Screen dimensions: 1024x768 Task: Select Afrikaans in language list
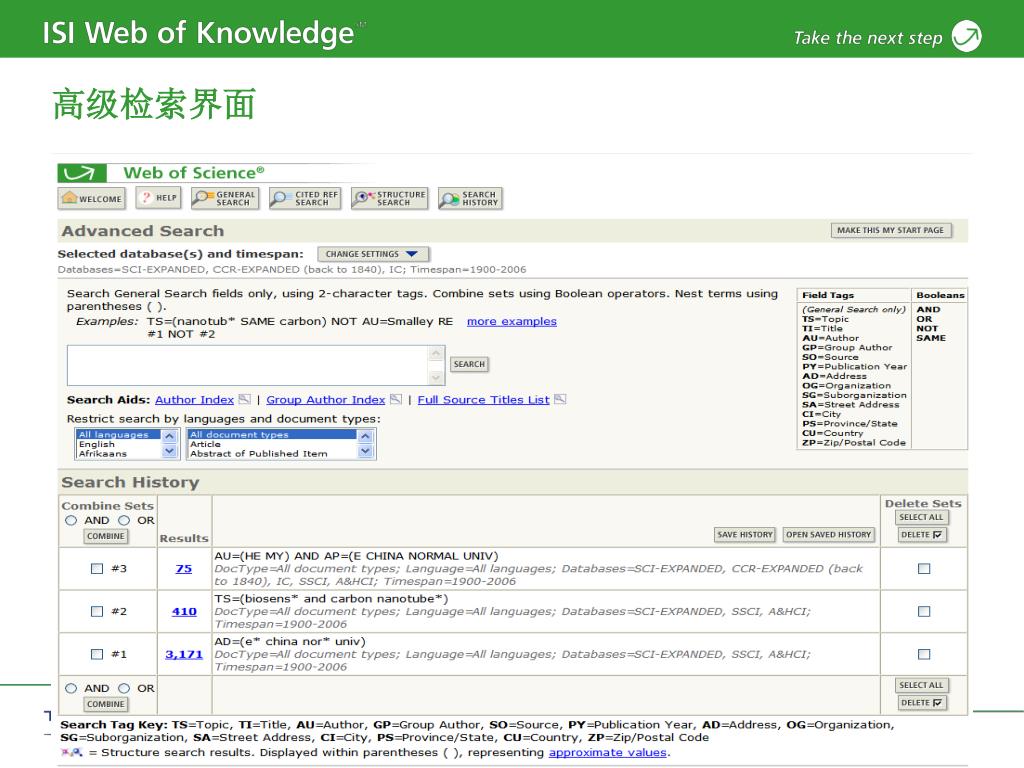pos(118,453)
